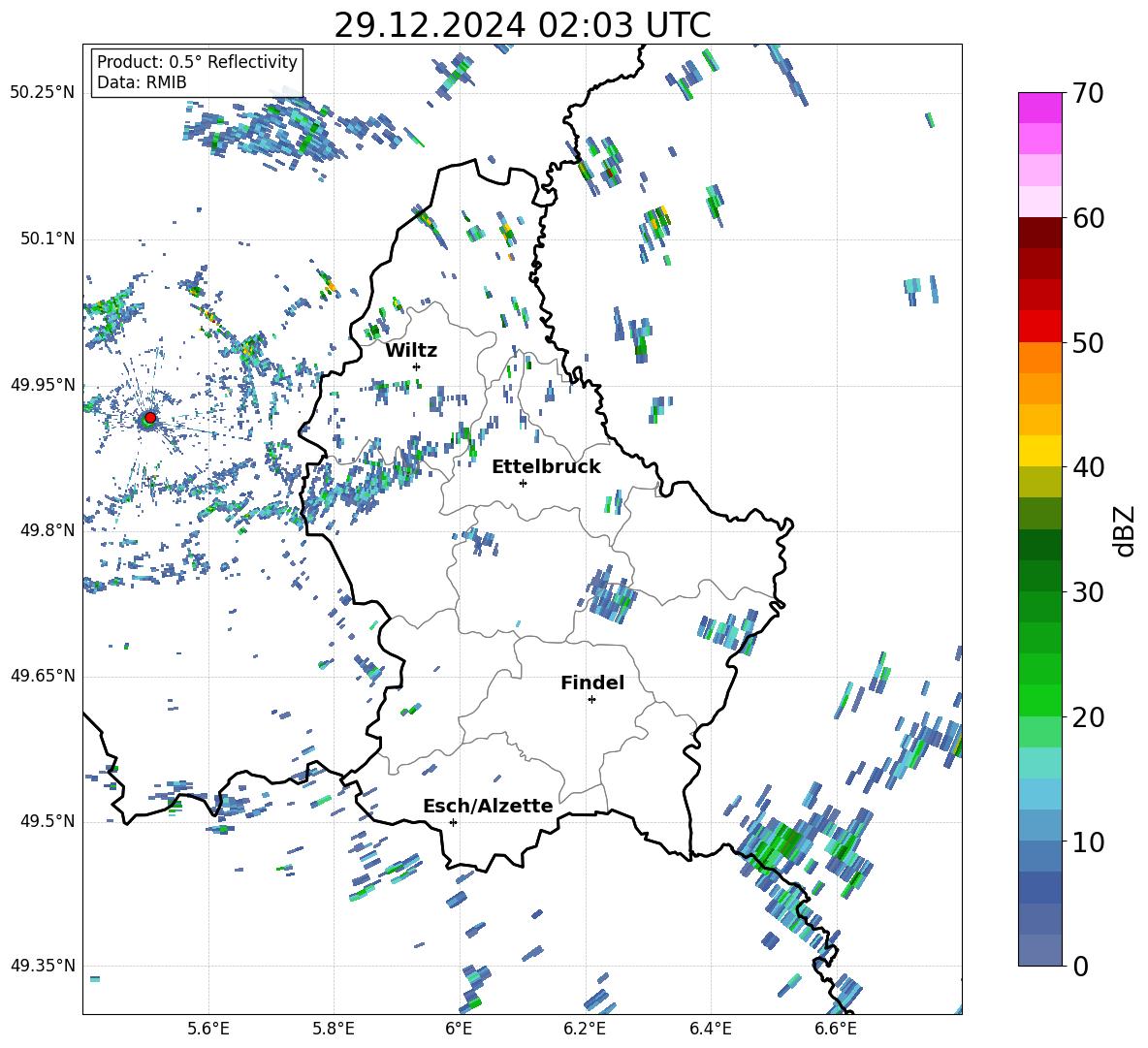The width and height of the screenshot is (1148, 1048).
Task: Click the 5.6°E longitude label
Action: (208, 1029)
